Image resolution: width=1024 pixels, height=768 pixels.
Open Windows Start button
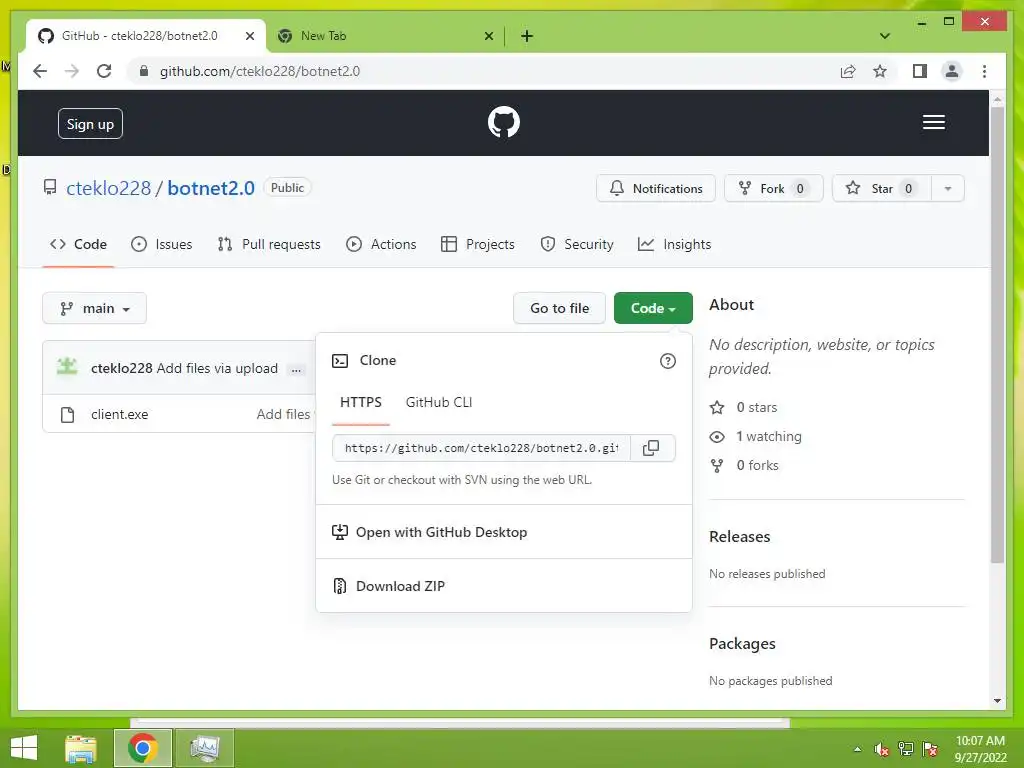[x=24, y=748]
